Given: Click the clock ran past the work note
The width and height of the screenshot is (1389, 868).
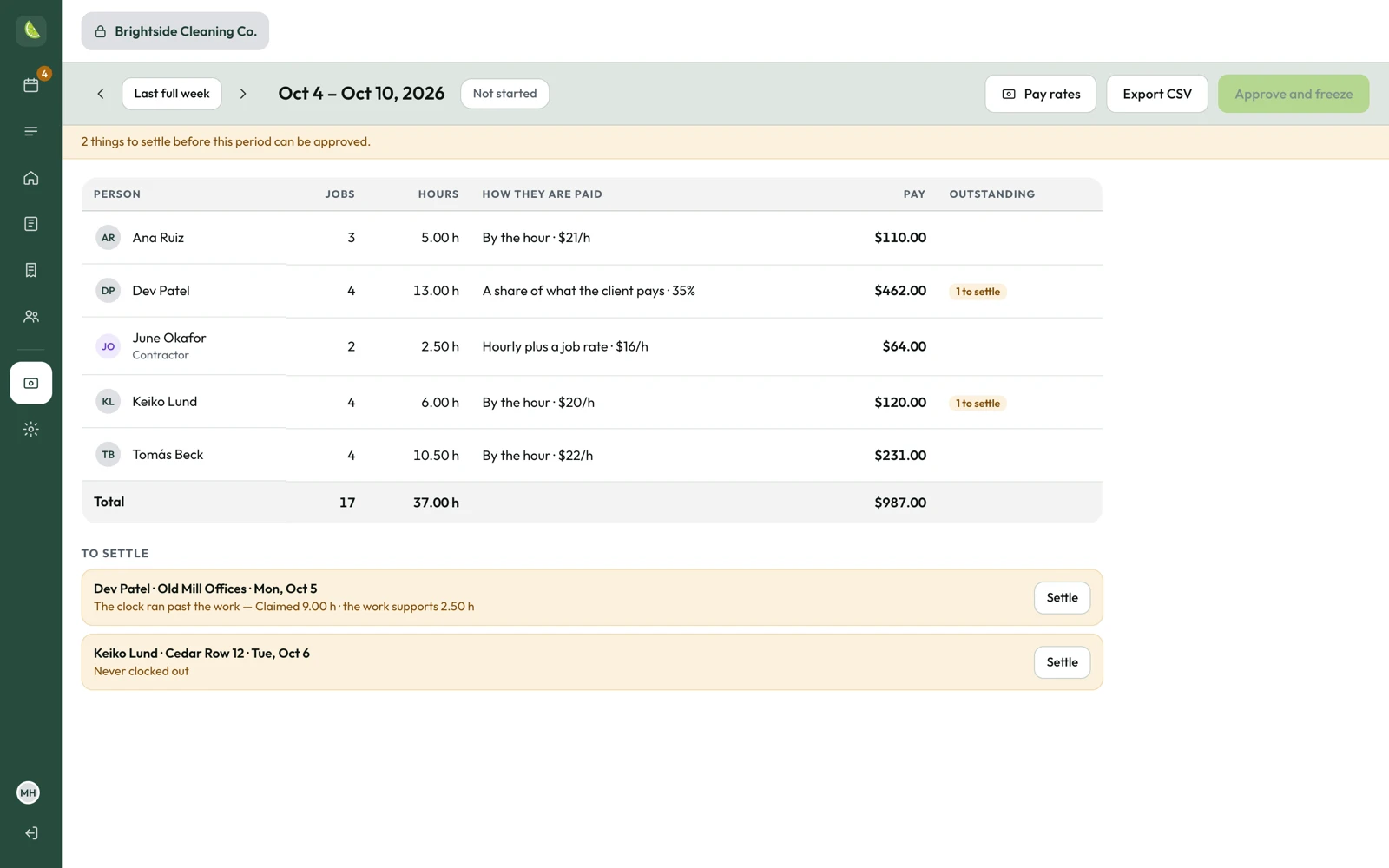Looking at the screenshot, I should point(284,607).
